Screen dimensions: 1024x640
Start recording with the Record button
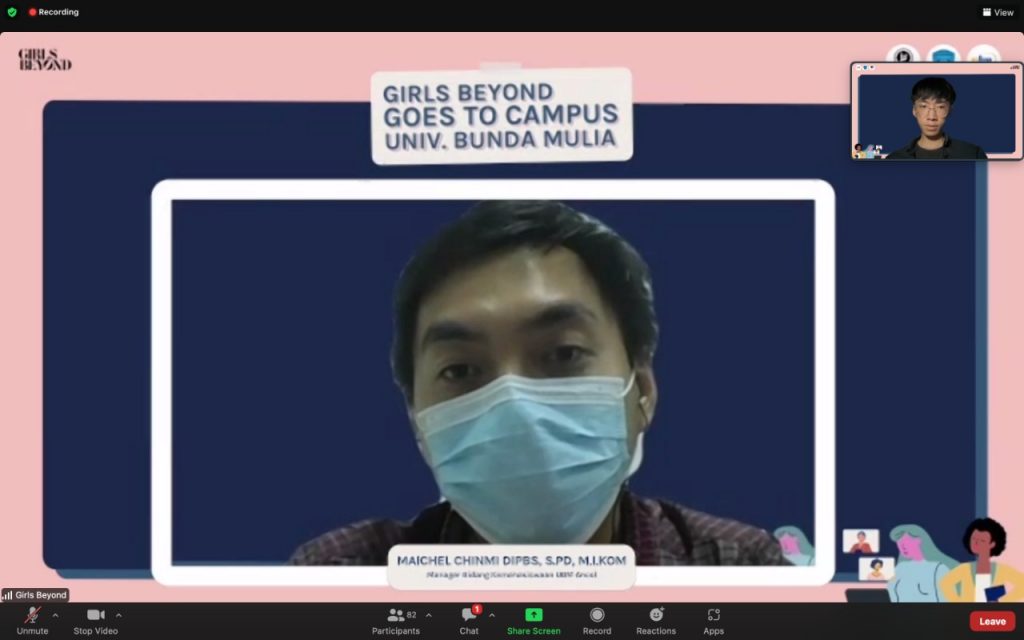tap(597, 621)
